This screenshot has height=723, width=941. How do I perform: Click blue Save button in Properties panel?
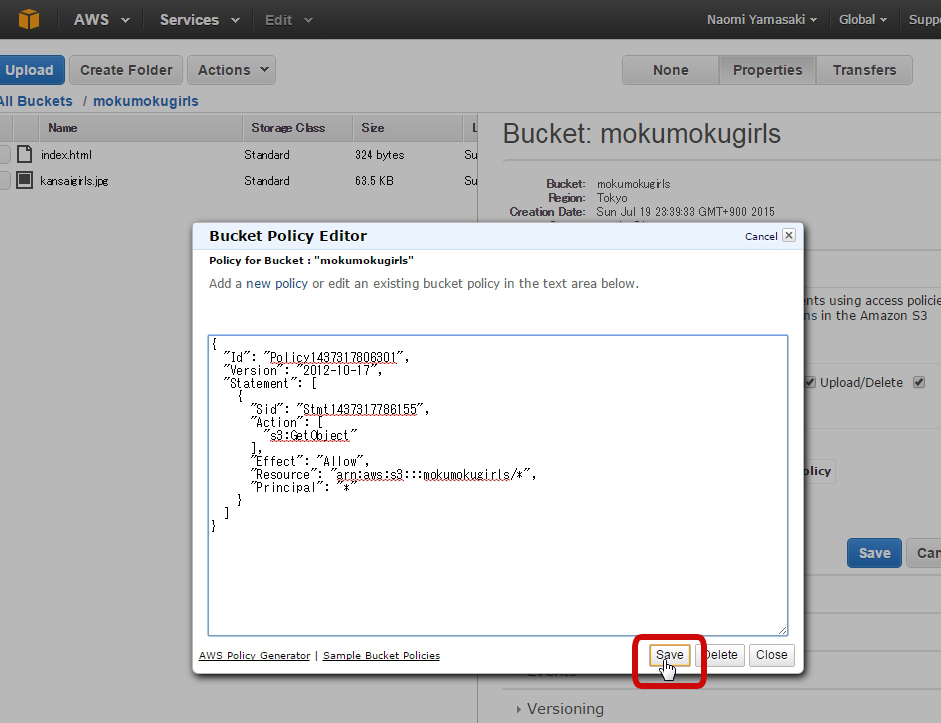(x=874, y=553)
